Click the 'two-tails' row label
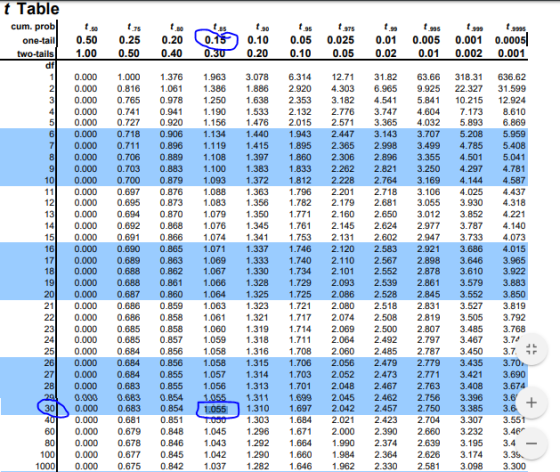Screen dimensions: 560x472 click(x=36, y=54)
